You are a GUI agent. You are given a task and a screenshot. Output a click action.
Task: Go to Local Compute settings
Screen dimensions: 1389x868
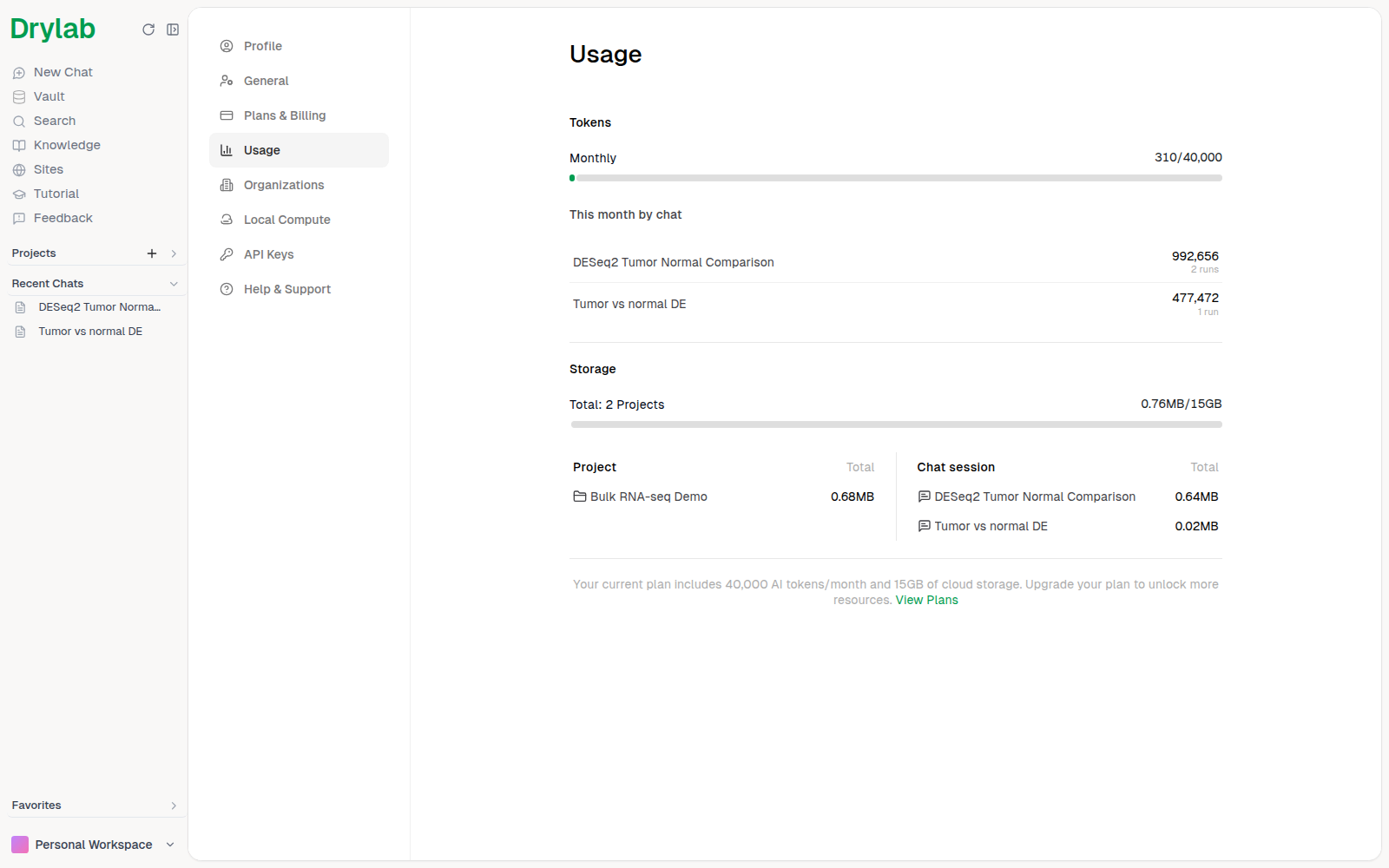pos(299,220)
